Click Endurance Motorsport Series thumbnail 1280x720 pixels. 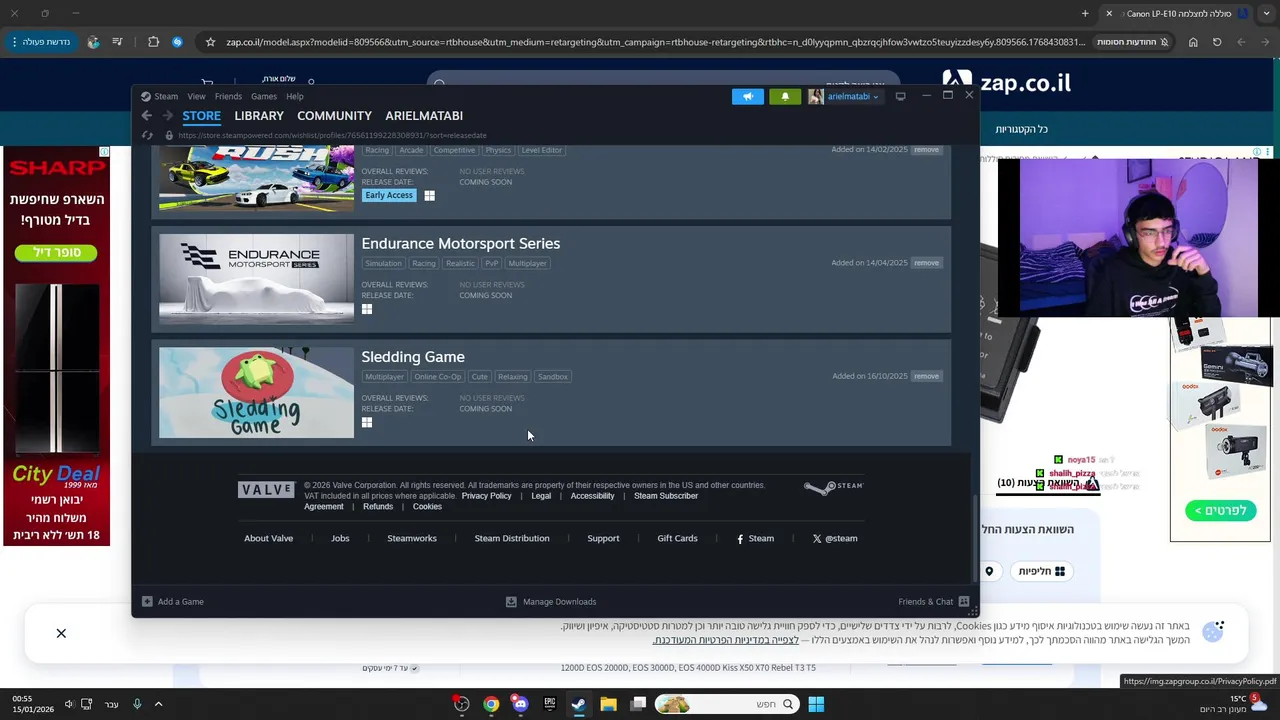pyautogui.click(x=256, y=279)
